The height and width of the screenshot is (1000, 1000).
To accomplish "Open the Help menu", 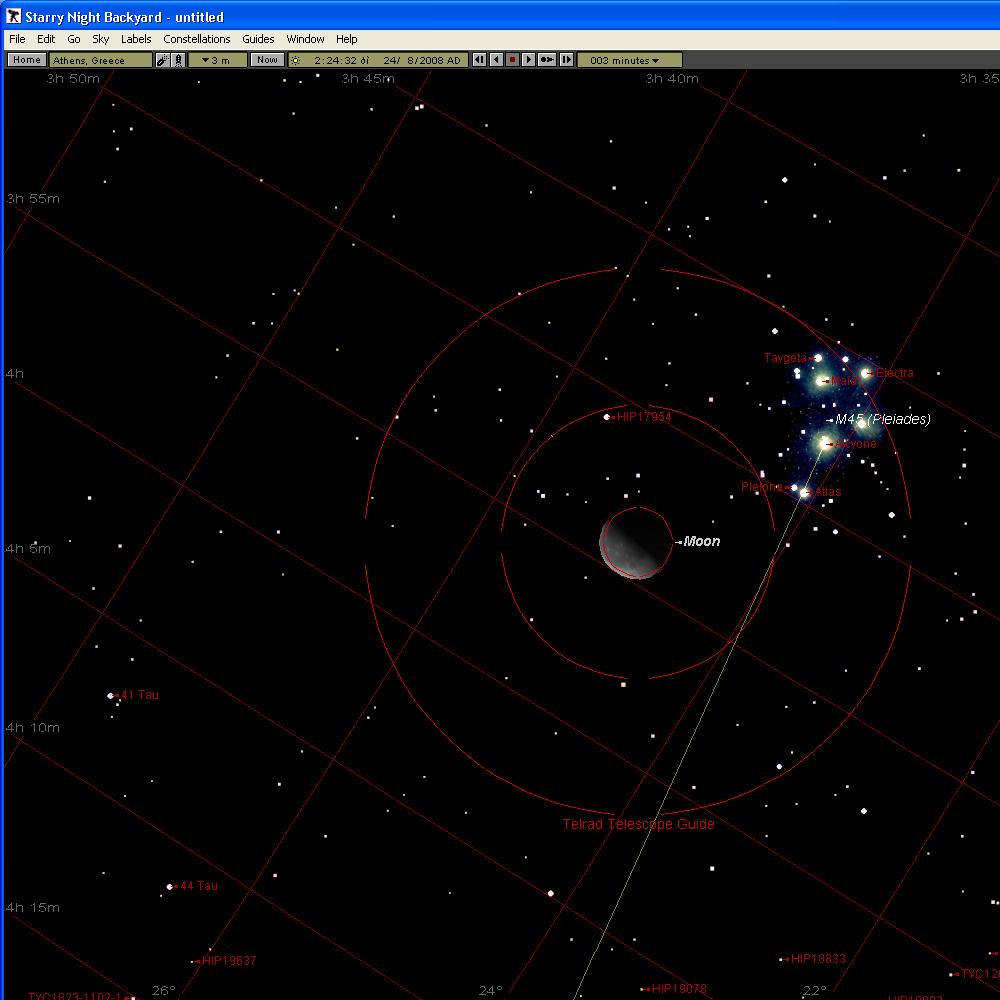I will click(x=346, y=39).
